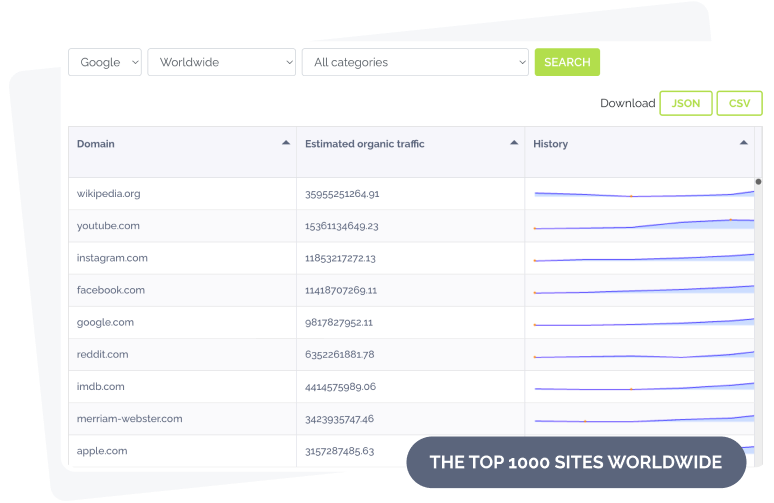Click traffic value 35955251264.91
Image resolution: width=774 pixels, height=503 pixels.
point(342,193)
